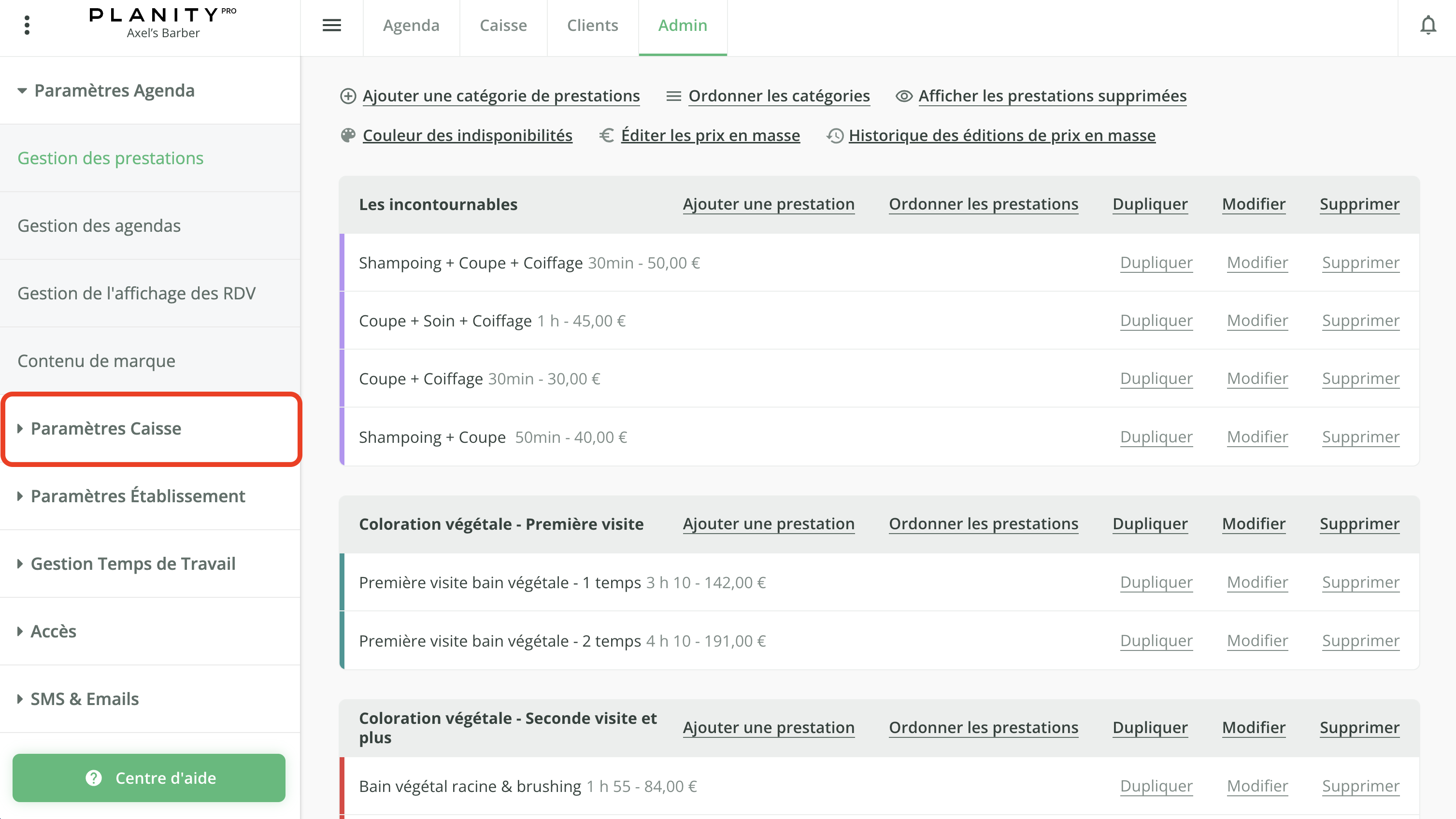Click the purple color bar of Shampoing + Coupe
This screenshot has width=1456, height=819.
tap(342, 437)
